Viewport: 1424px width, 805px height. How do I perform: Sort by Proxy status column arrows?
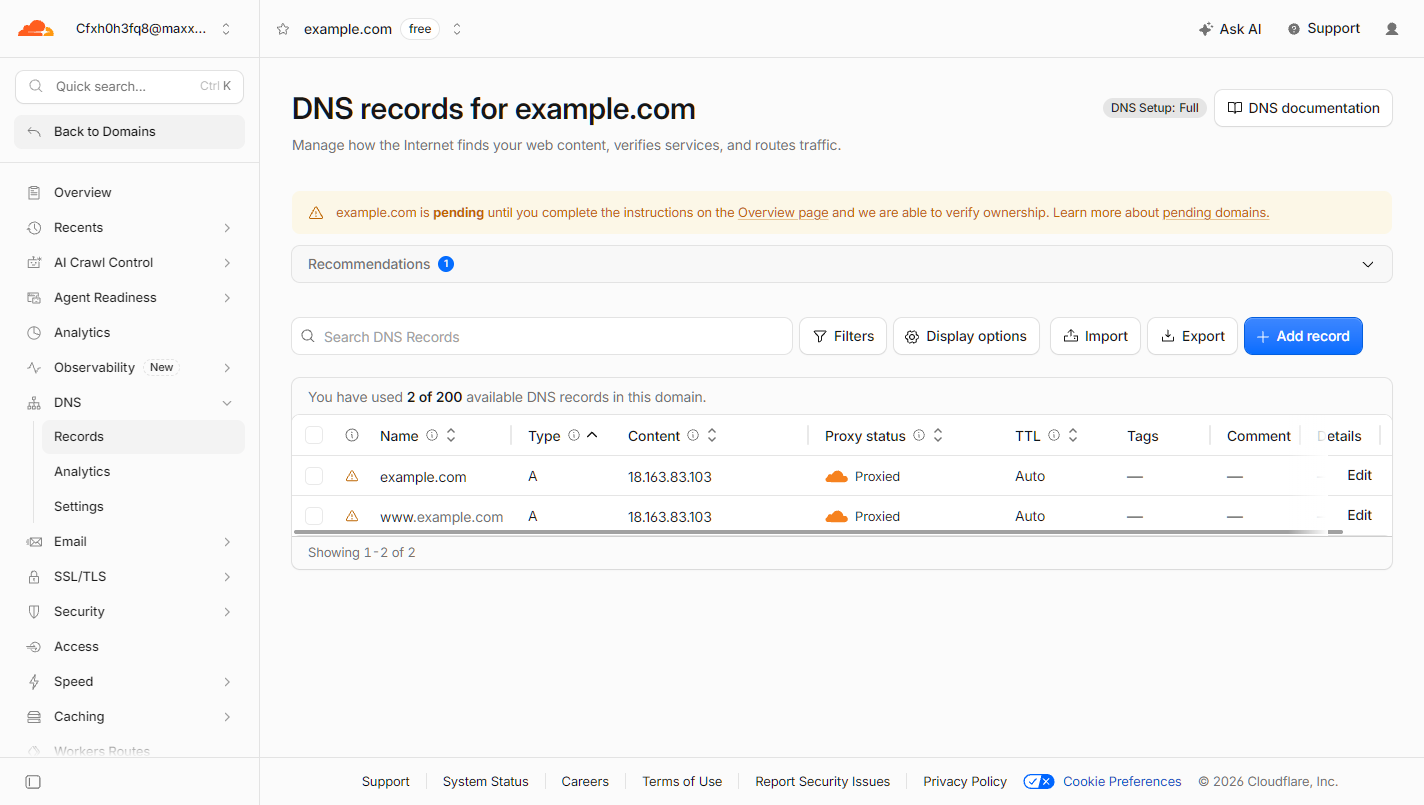coord(938,435)
